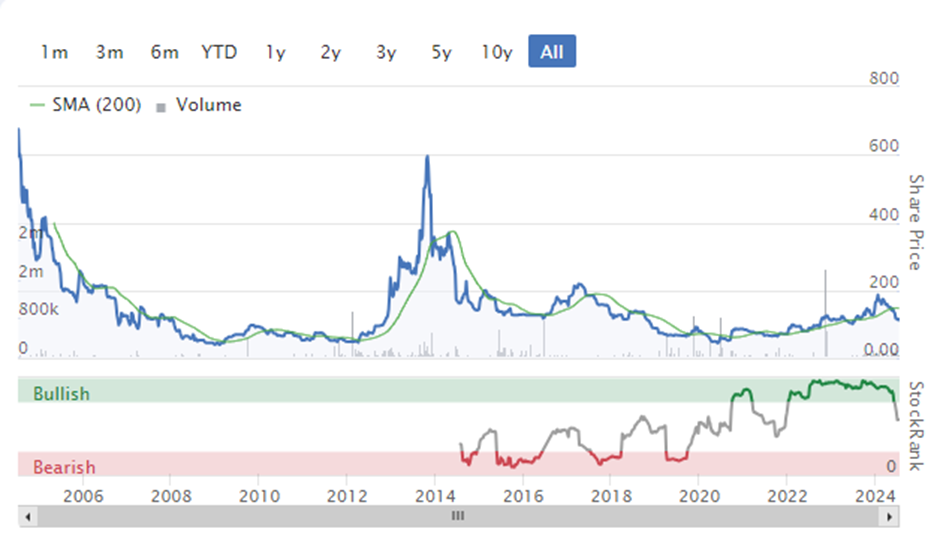Click the 800 price axis value
The image size is (940, 538).
click(884, 79)
